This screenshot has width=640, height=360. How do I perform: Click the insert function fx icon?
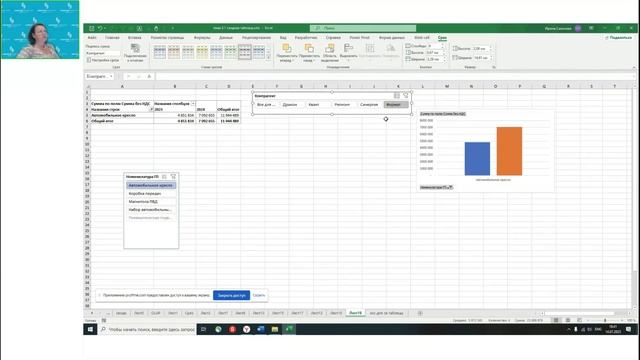pyautogui.click(x=149, y=76)
